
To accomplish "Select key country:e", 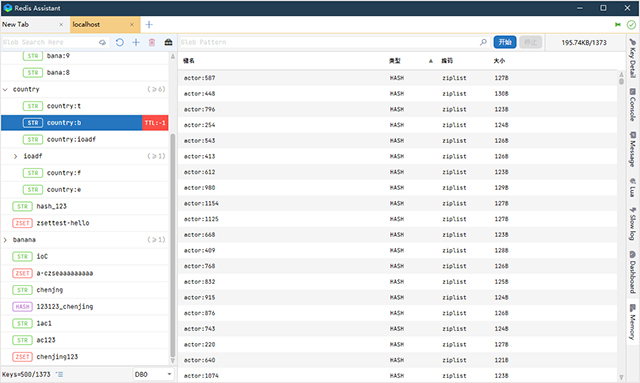I will pyautogui.click(x=84, y=190).
